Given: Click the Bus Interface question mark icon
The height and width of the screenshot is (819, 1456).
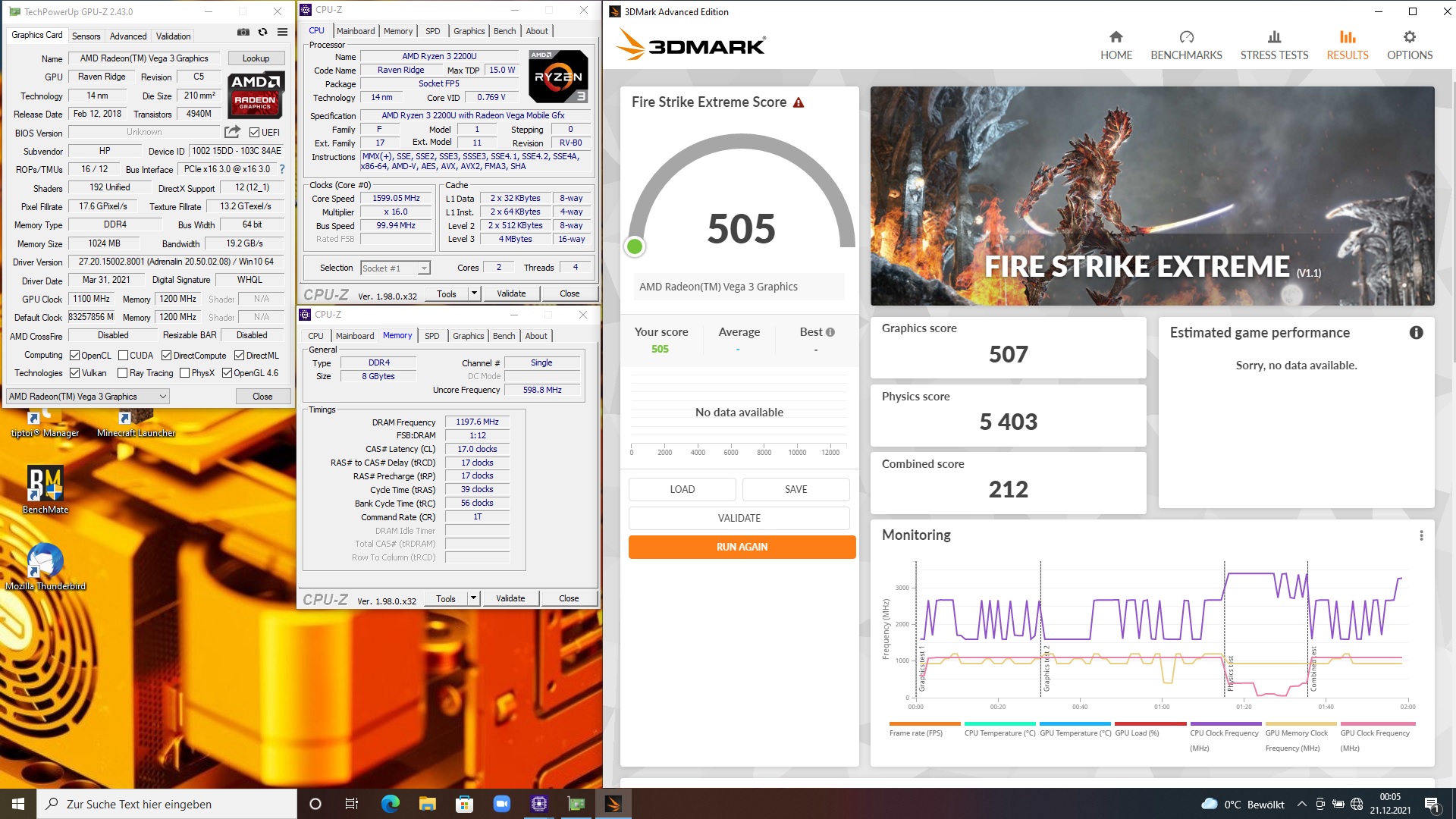Looking at the screenshot, I should (x=282, y=169).
